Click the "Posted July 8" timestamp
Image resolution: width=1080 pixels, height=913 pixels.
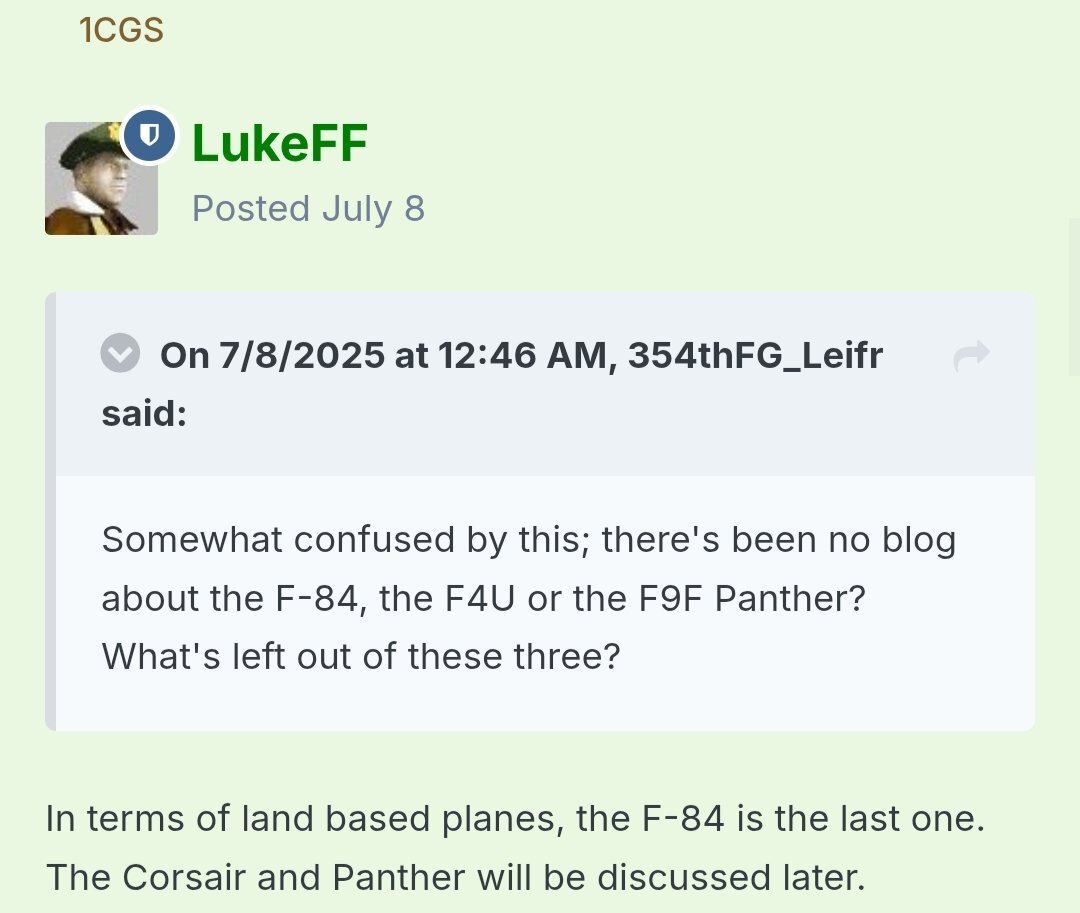308,209
